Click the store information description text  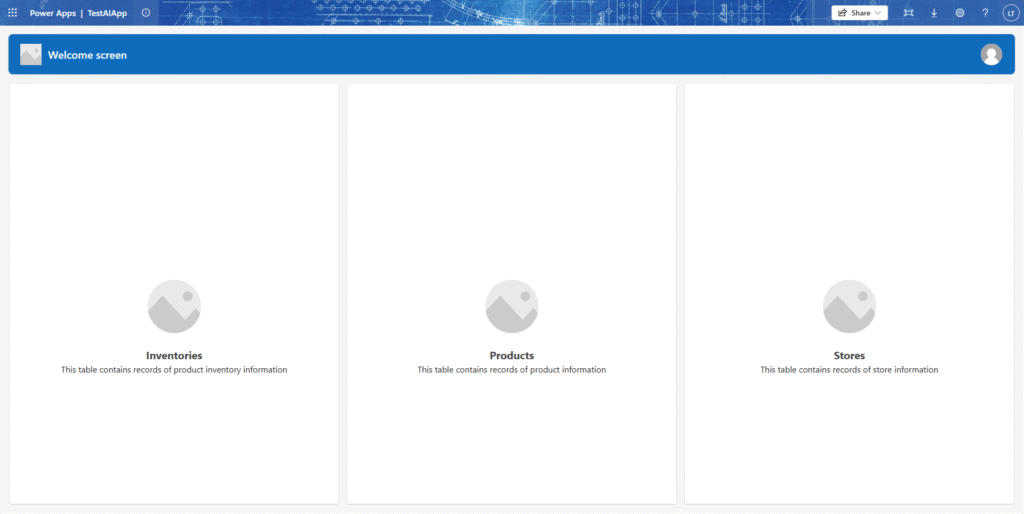[x=849, y=370]
